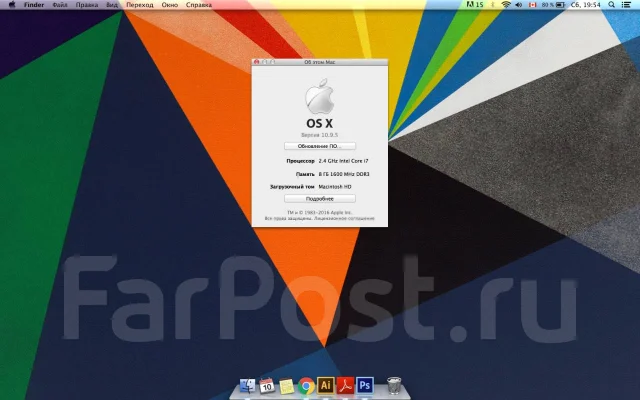The image size is (640, 400).
Task: Click the Bluetooth status icon
Action: (493, 4)
